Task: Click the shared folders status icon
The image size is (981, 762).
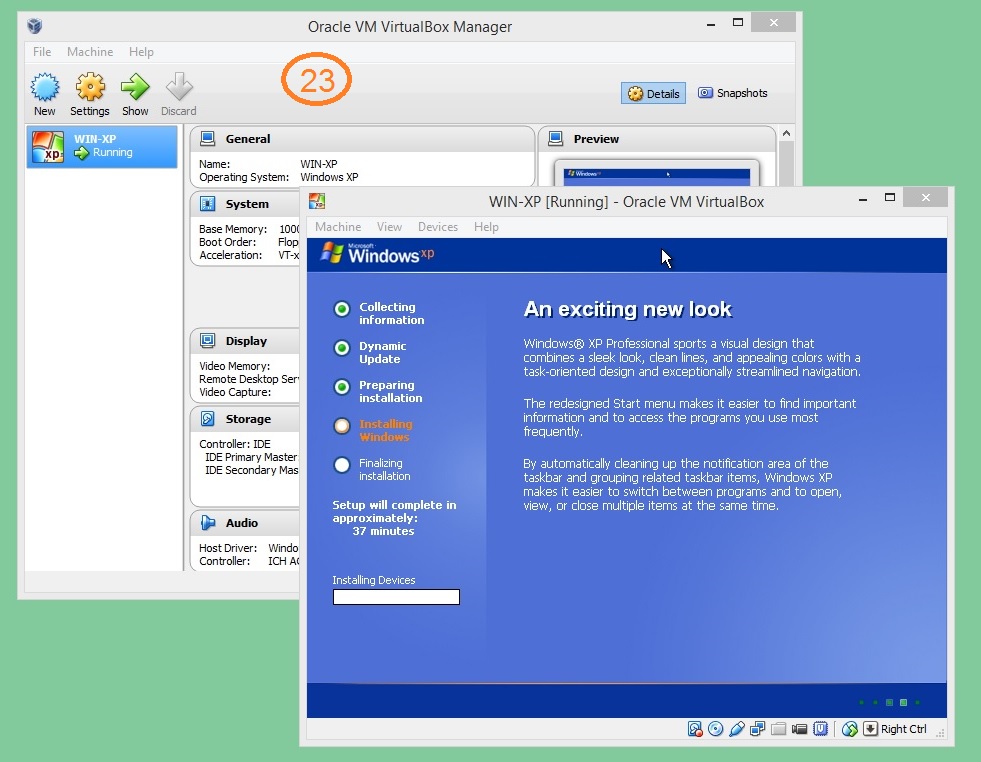Action: tap(779, 729)
